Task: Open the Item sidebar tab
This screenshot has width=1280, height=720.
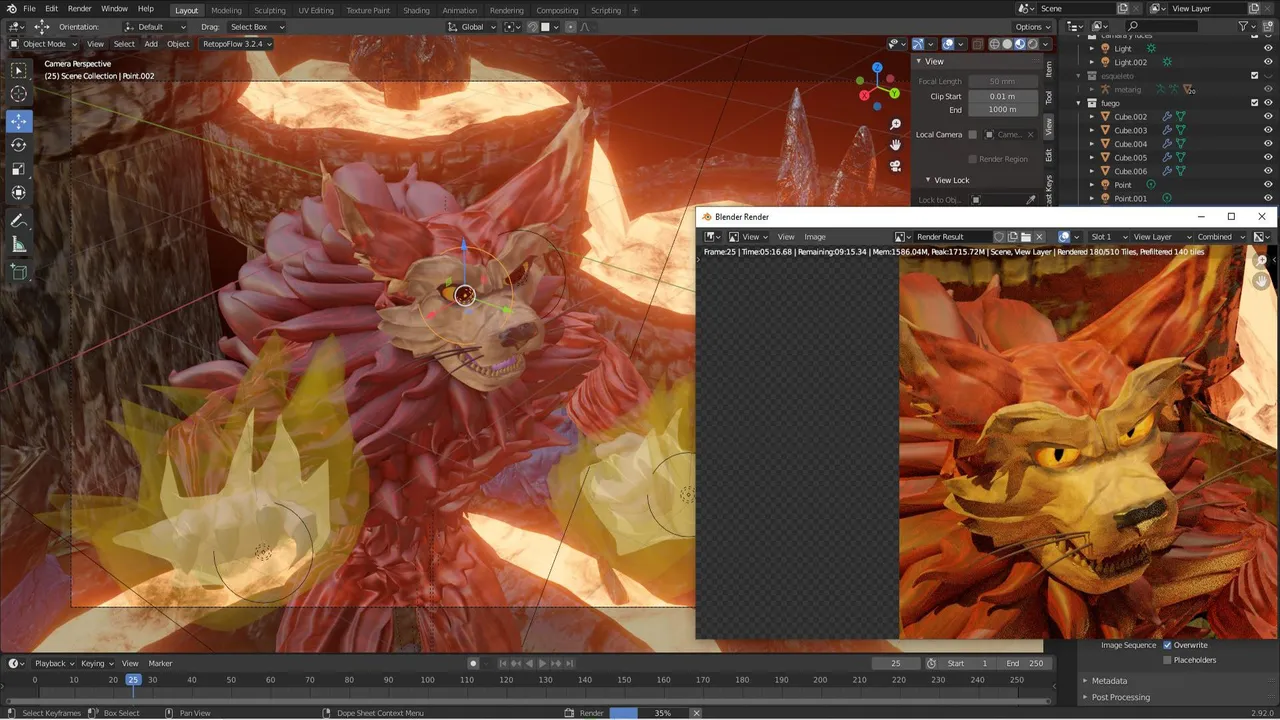Action: [1049, 69]
